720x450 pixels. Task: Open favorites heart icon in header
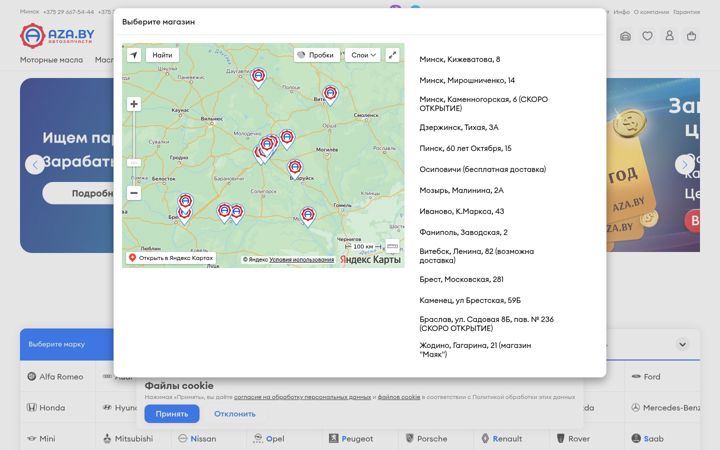[x=647, y=36]
